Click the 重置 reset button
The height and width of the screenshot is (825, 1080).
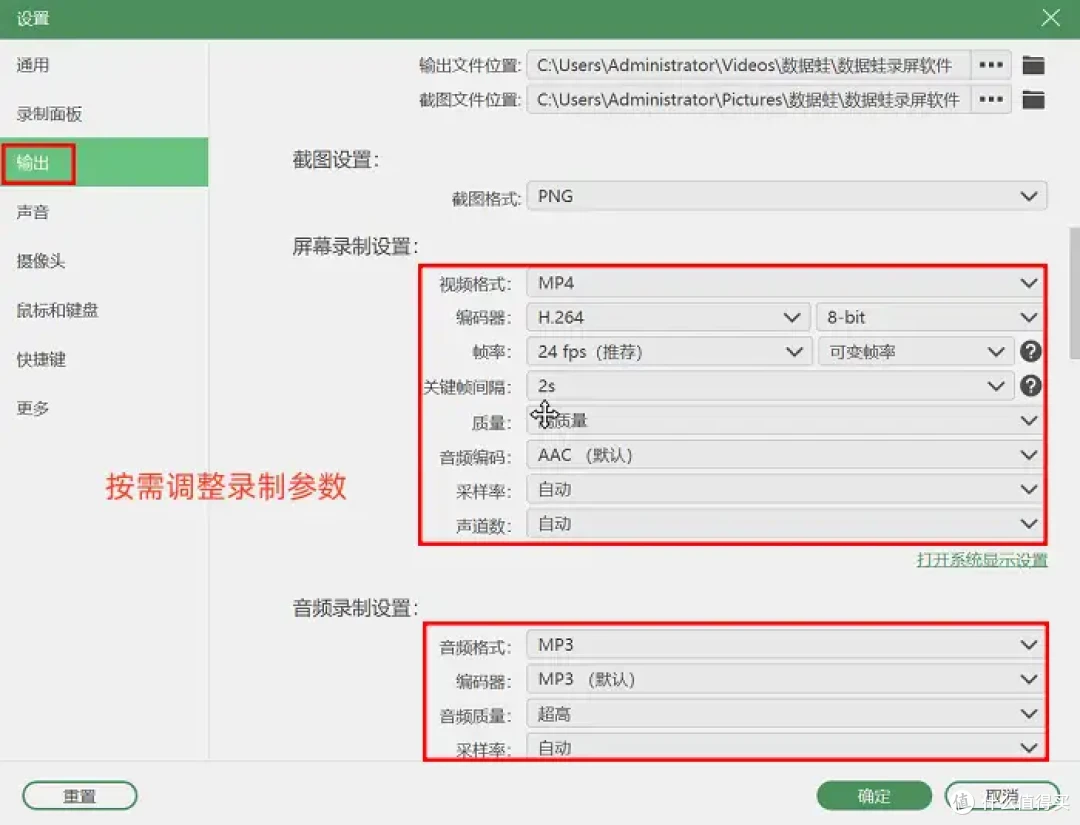coord(80,796)
